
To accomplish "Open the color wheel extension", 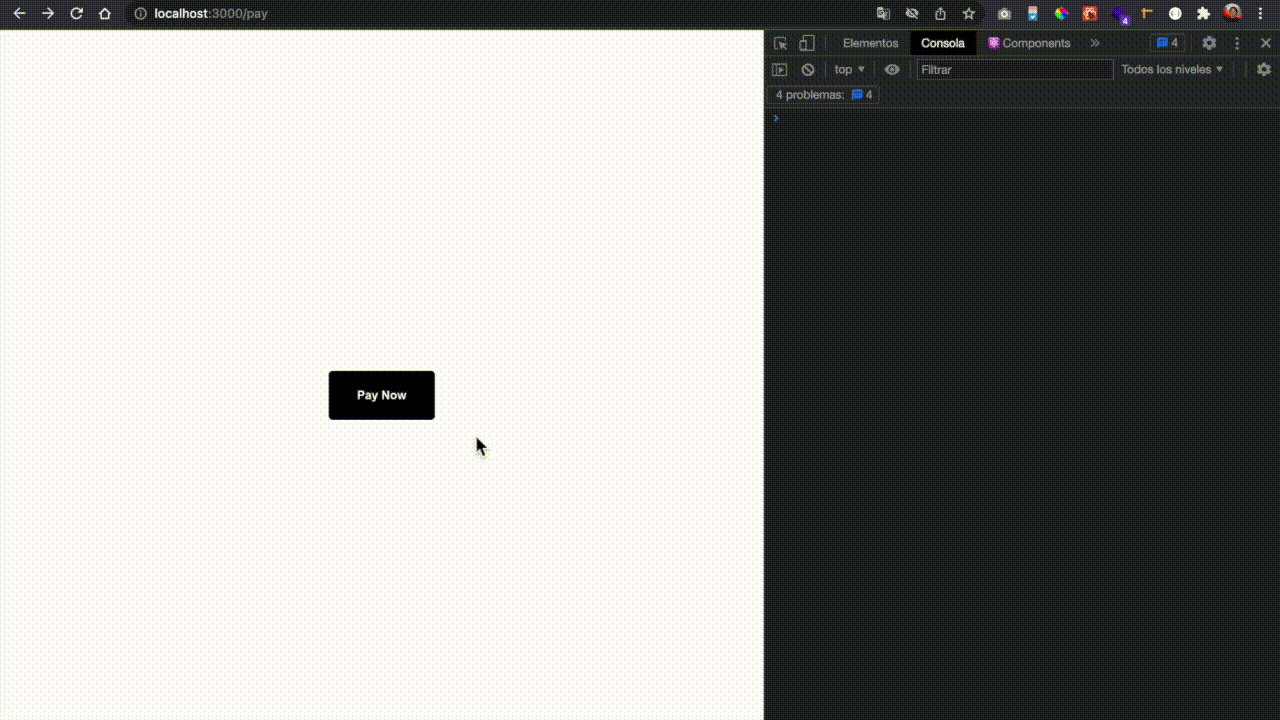I will pyautogui.click(x=1061, y=14).
